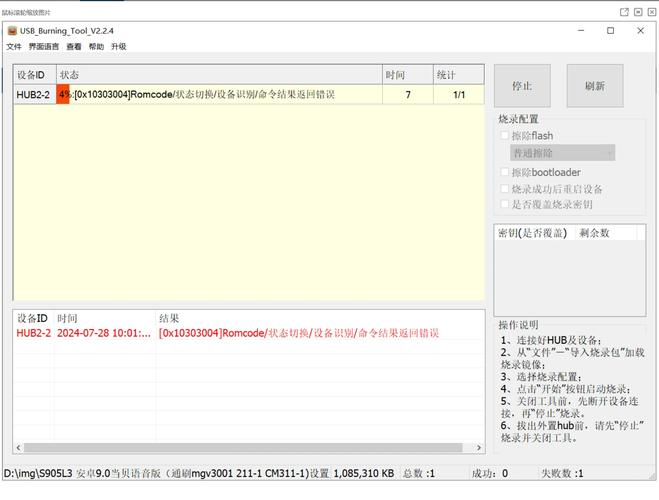This screenshot has height=500, width=659.
Task: Click the orange 4% progress indicator
Action: (x=63, y=95)
